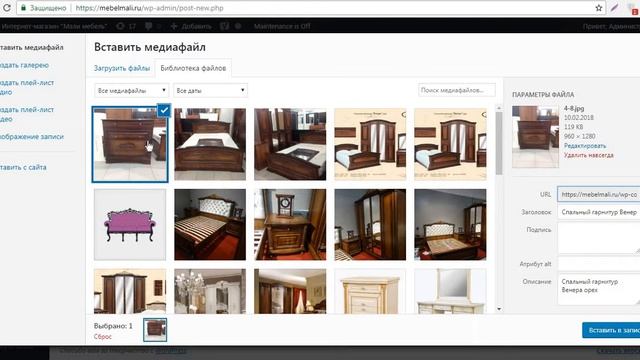The width and height of the screenshot is (640, 360).
Task: Click 'Редактировать' link in file parameters
Action: pos(585,146)
